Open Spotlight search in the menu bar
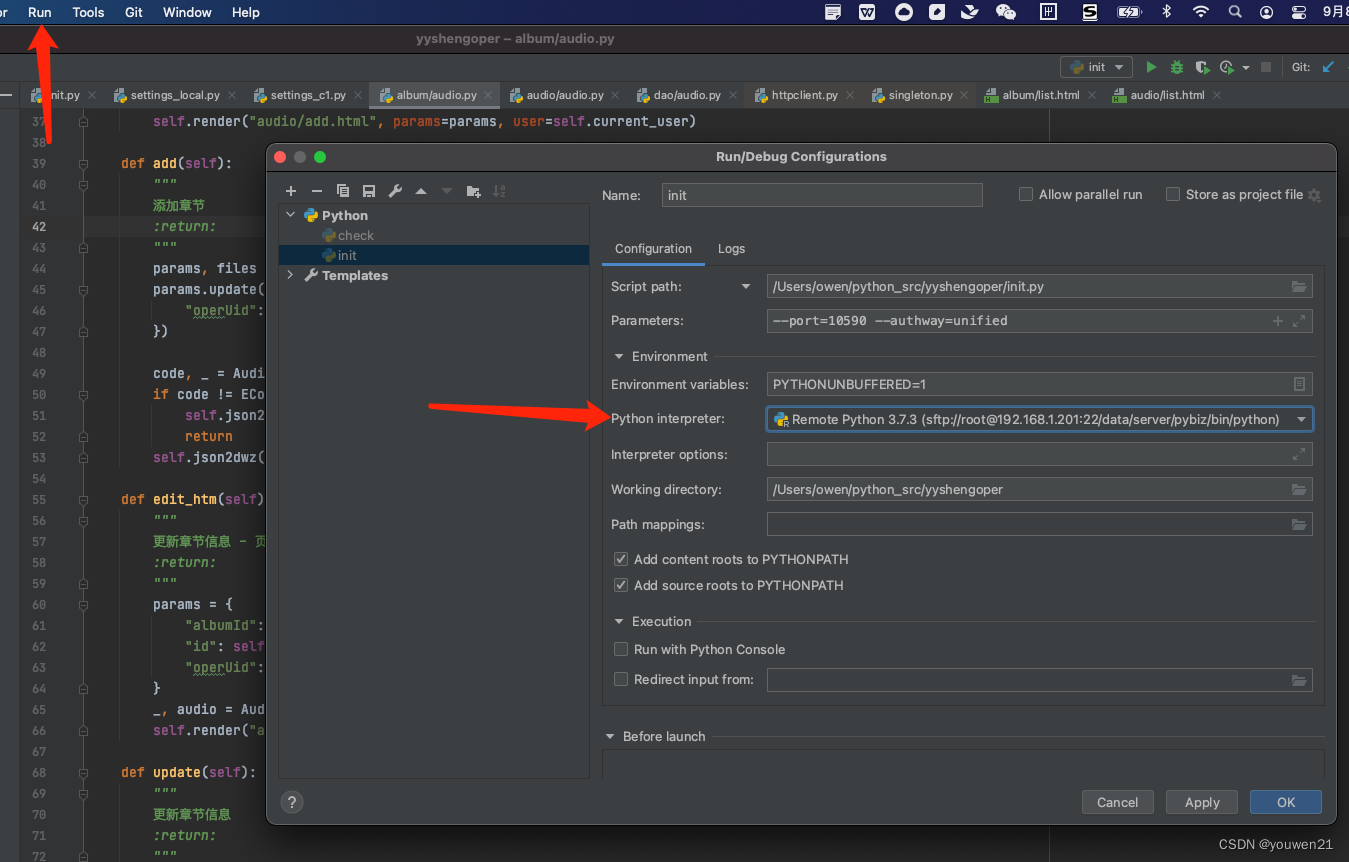This screenshot has width=1349, height=862. tap(1235, 12)
